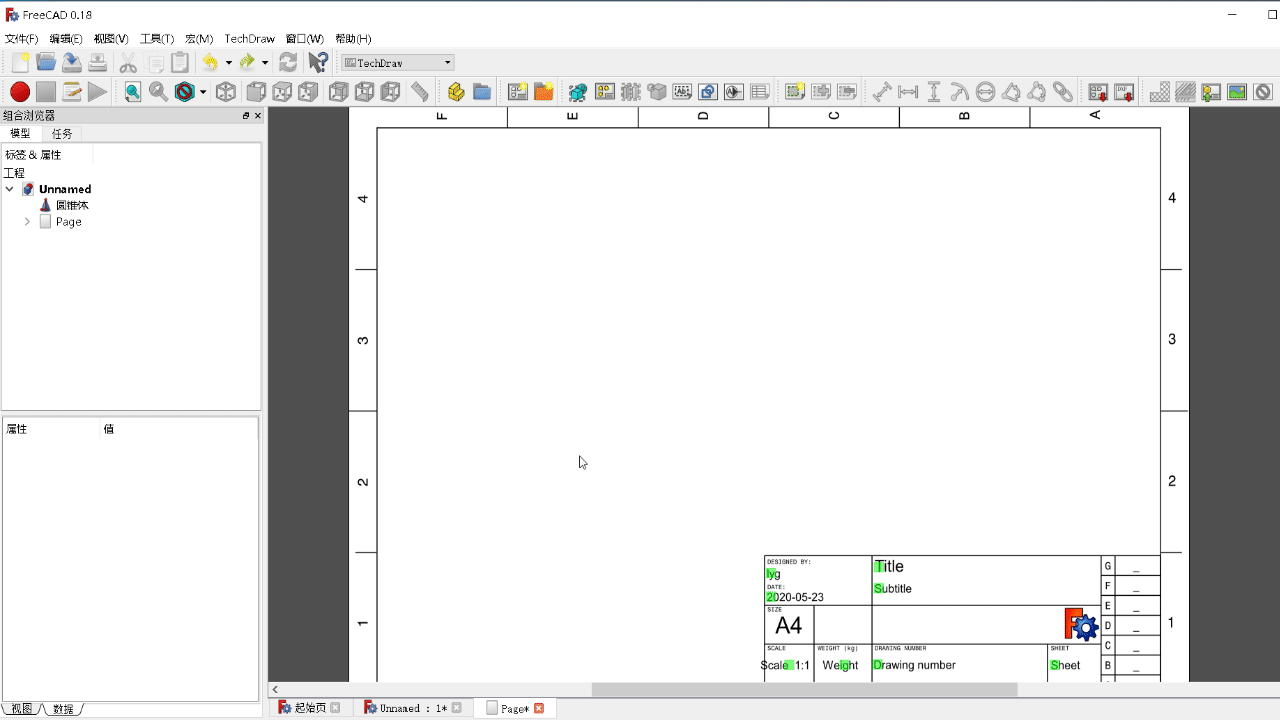Click the Insert spreadsheet view icon
This screenshot has height=720, width=1280.
tap(760, 92)
